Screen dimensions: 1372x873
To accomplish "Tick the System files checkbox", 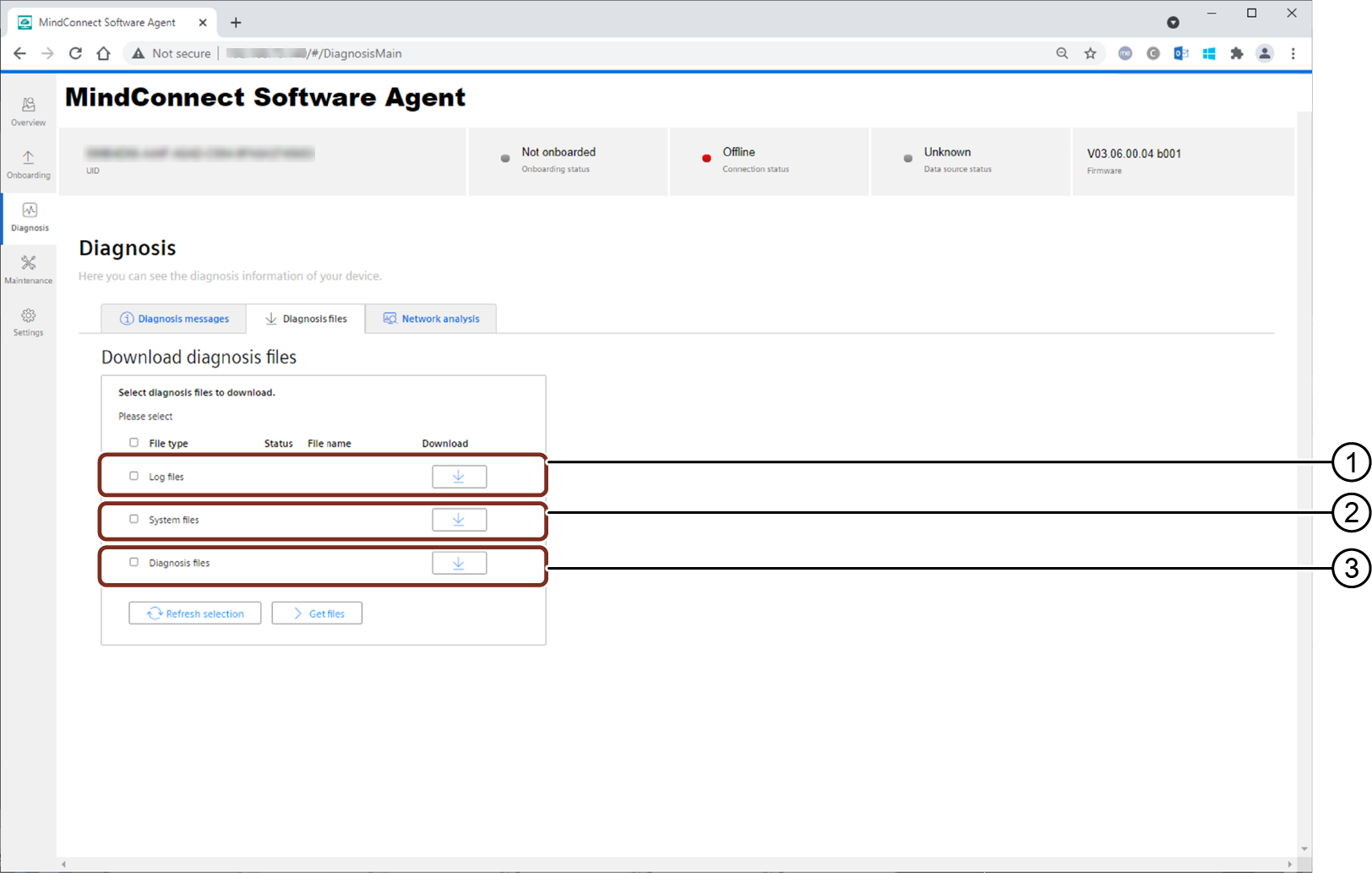I will point(133,519).
